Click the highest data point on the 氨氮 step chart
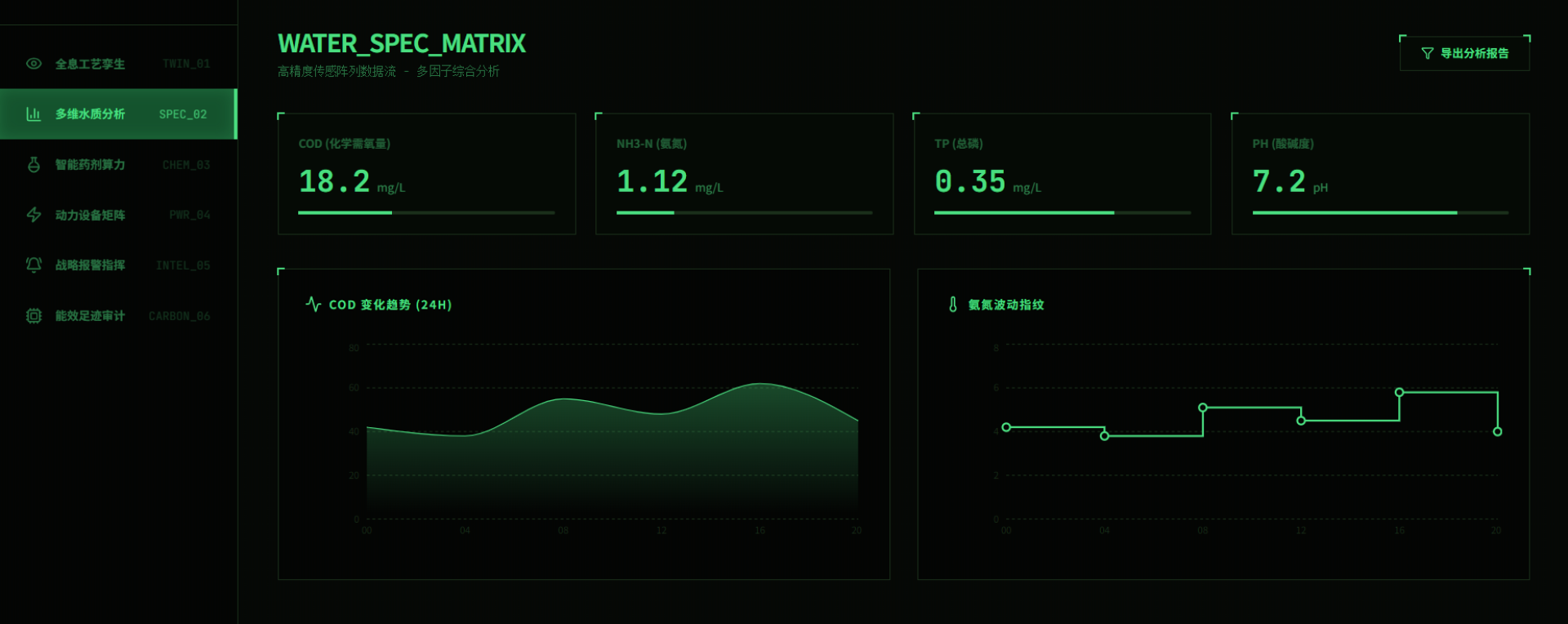 [1399, 393]
